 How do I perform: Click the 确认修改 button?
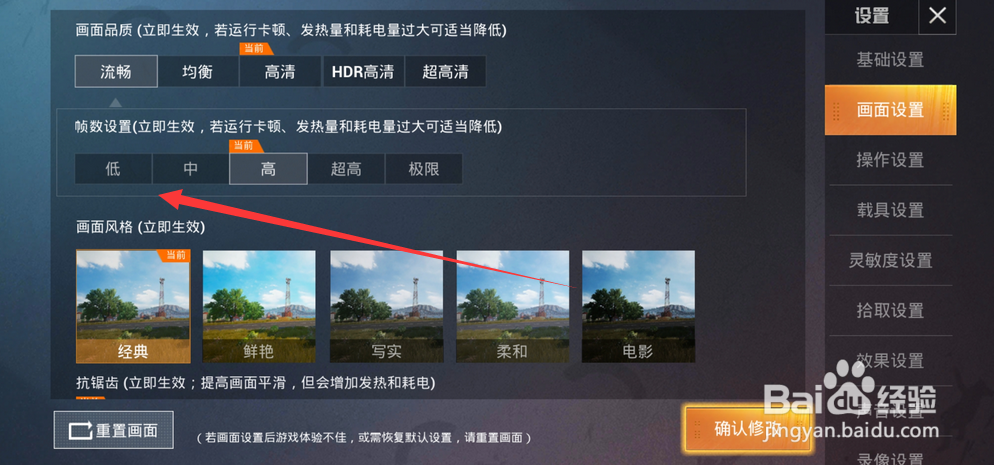(747, 429)
